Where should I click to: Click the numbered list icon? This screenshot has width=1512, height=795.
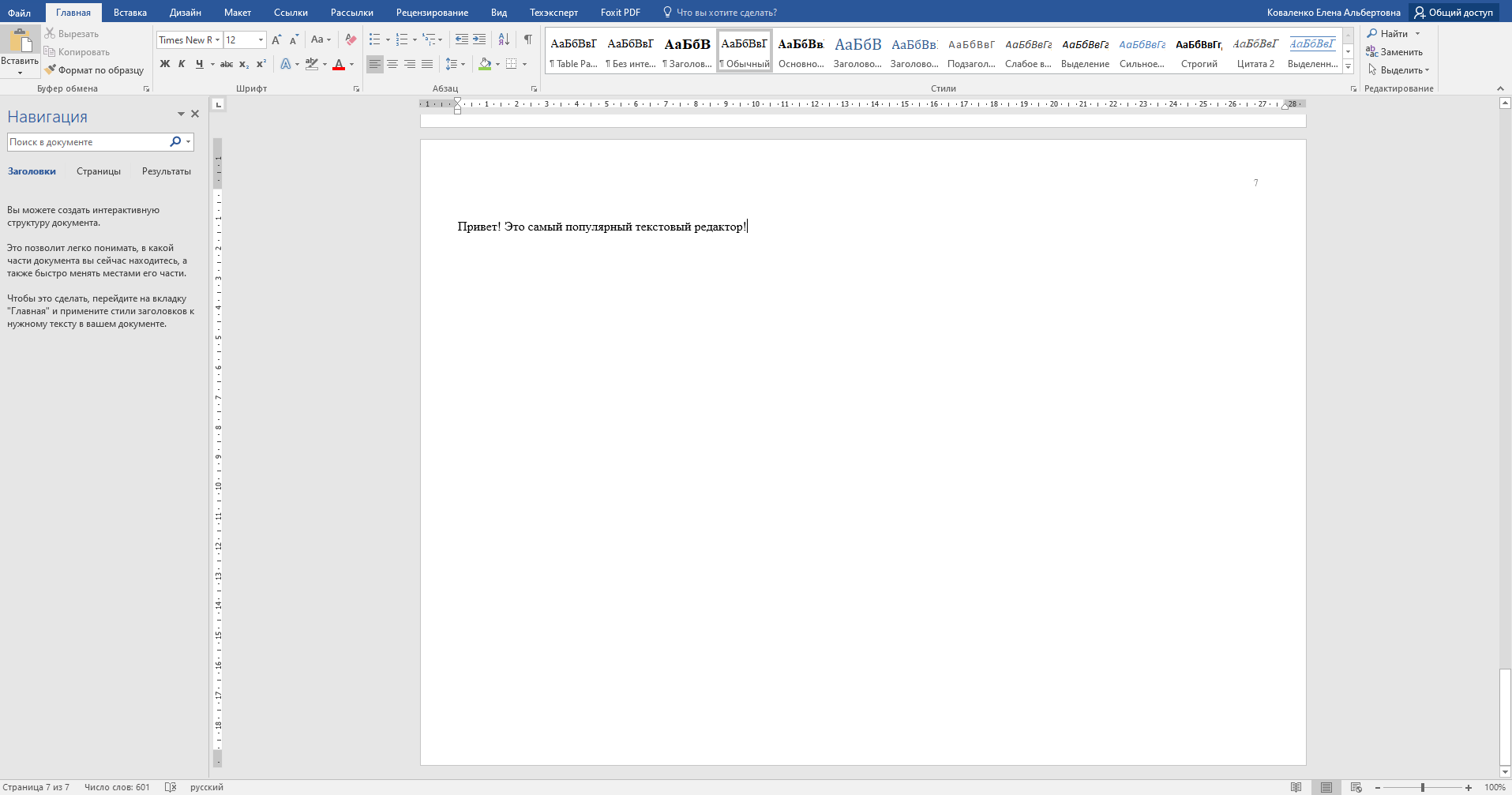tap(402, 39)
